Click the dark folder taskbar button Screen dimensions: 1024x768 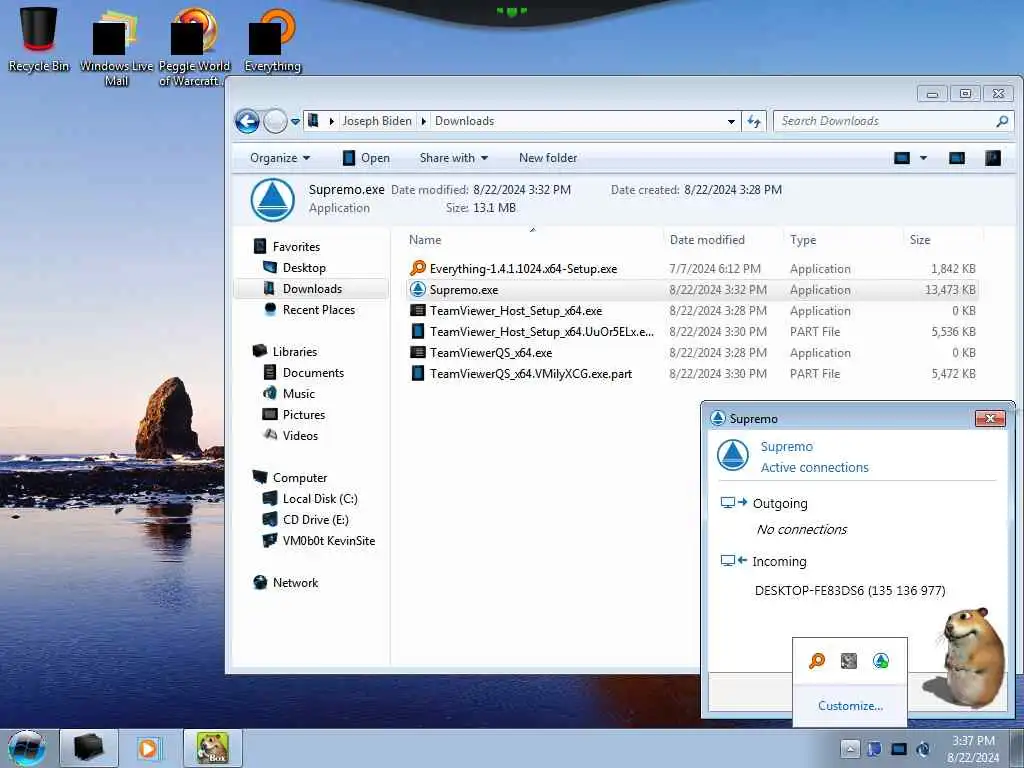(x=89, y=748)
